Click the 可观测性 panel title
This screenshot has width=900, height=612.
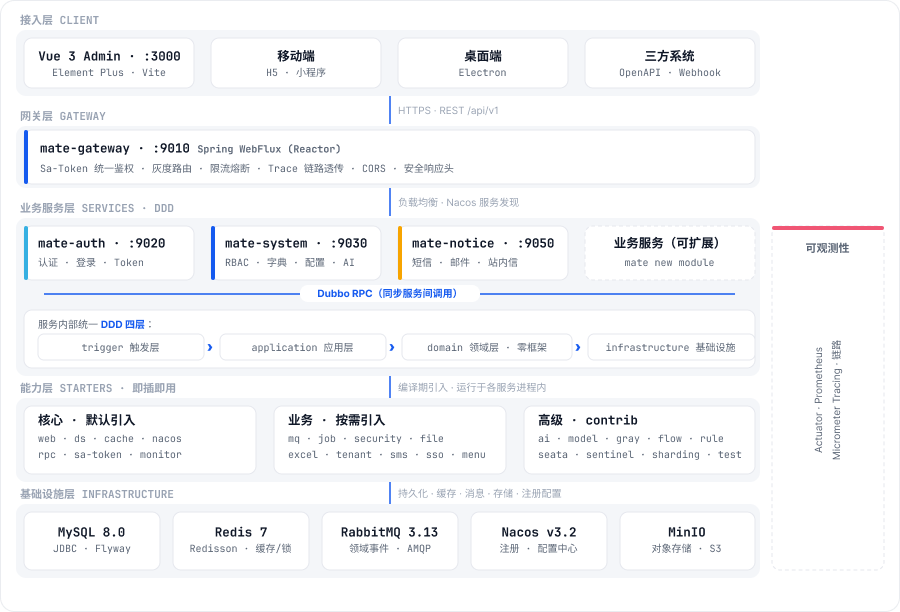(827, 248)
